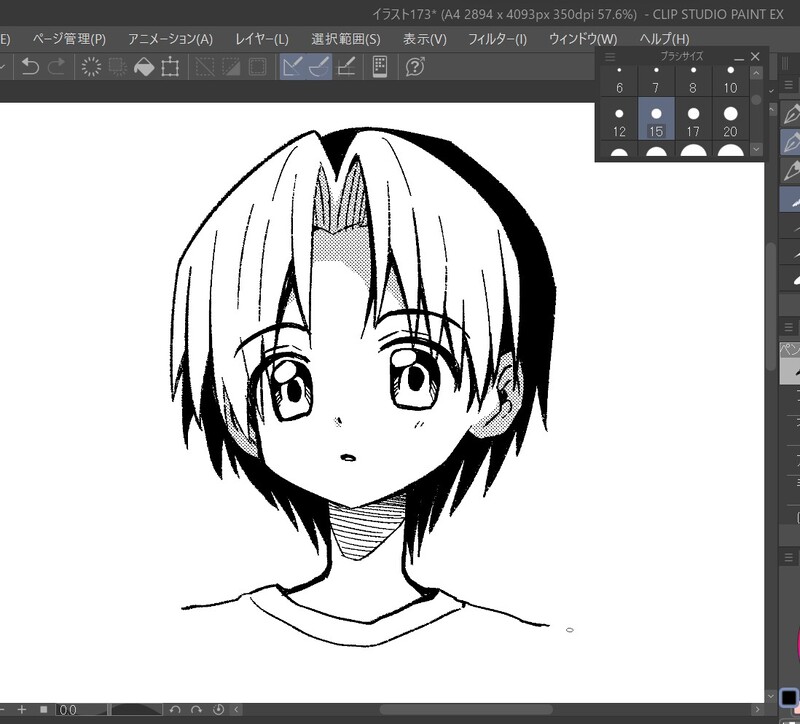Click the Scale/Rotate transform icon

click(x=170, y=66)
